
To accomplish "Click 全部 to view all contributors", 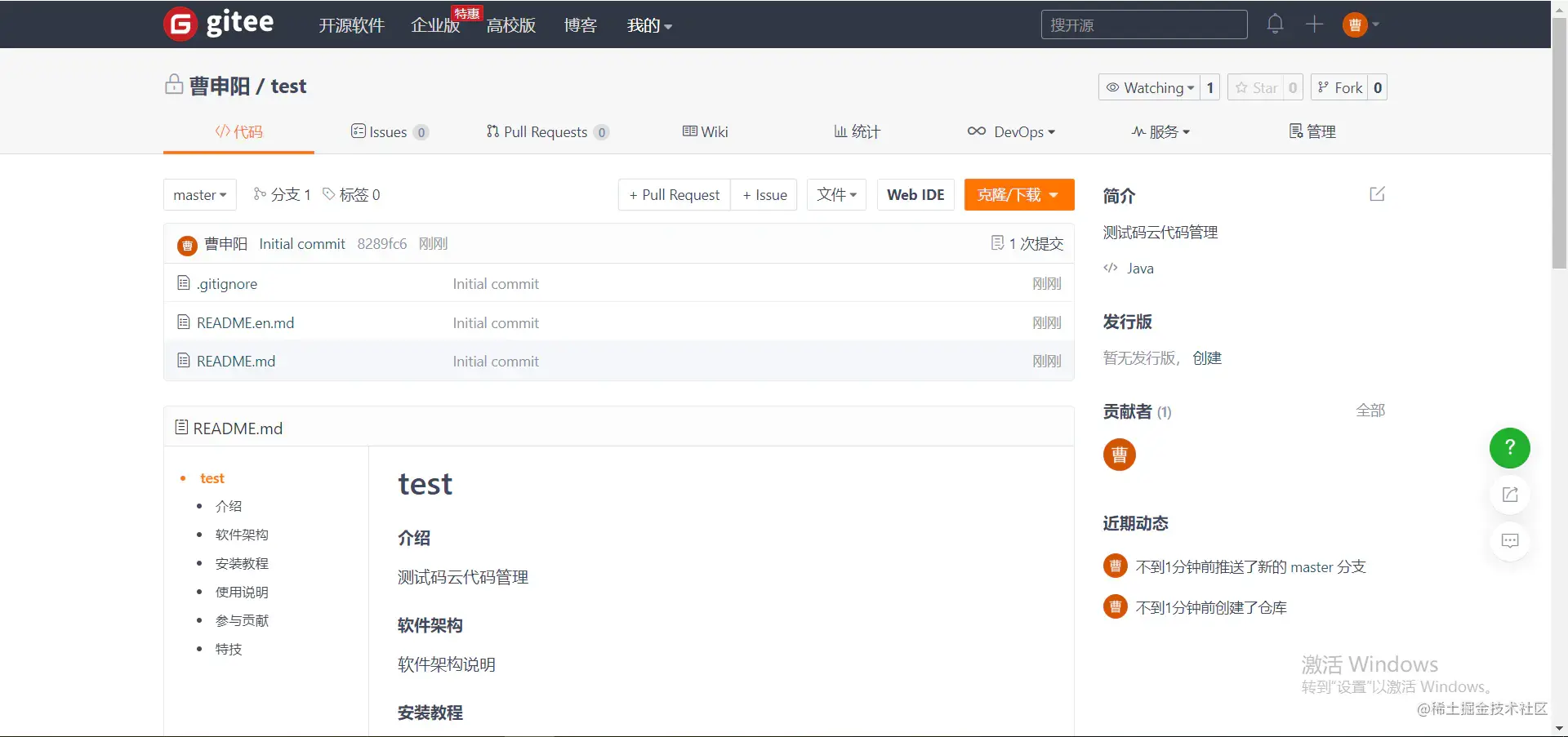I will (x=1370, y=411).
